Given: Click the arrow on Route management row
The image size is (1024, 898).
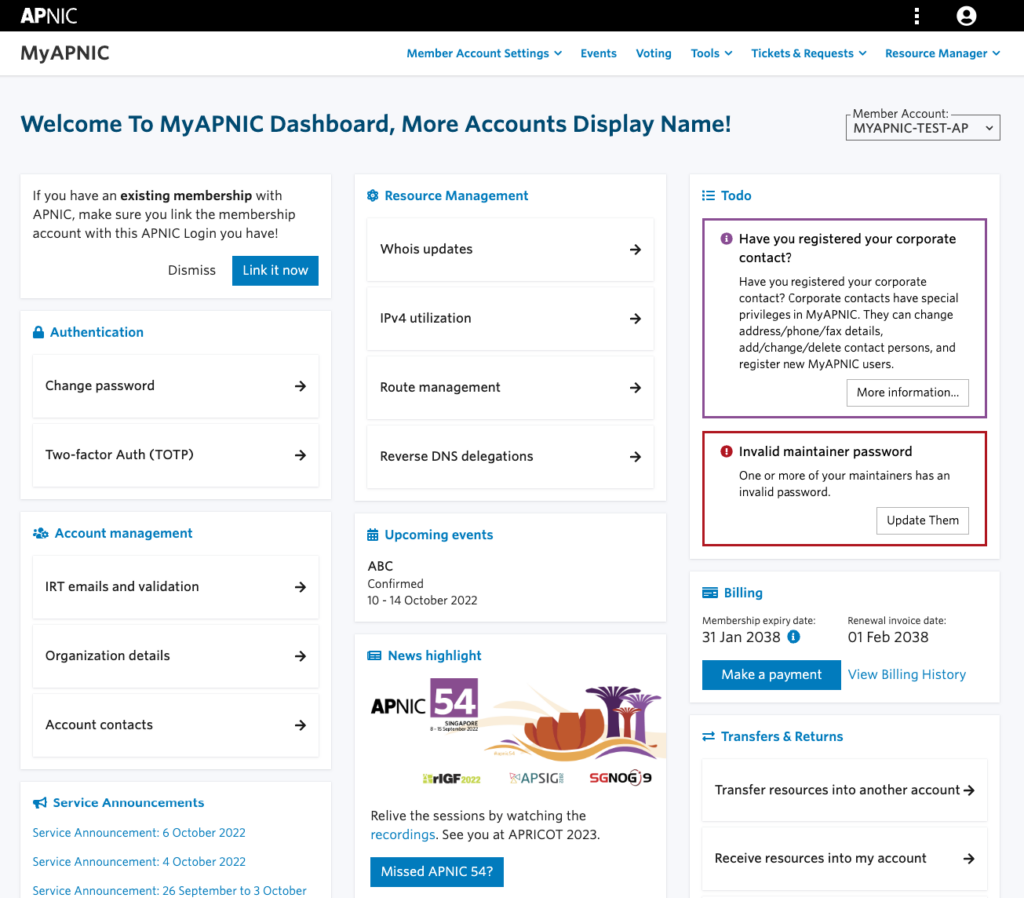Looking at the screenshot, I should click(x=635, y=388).
